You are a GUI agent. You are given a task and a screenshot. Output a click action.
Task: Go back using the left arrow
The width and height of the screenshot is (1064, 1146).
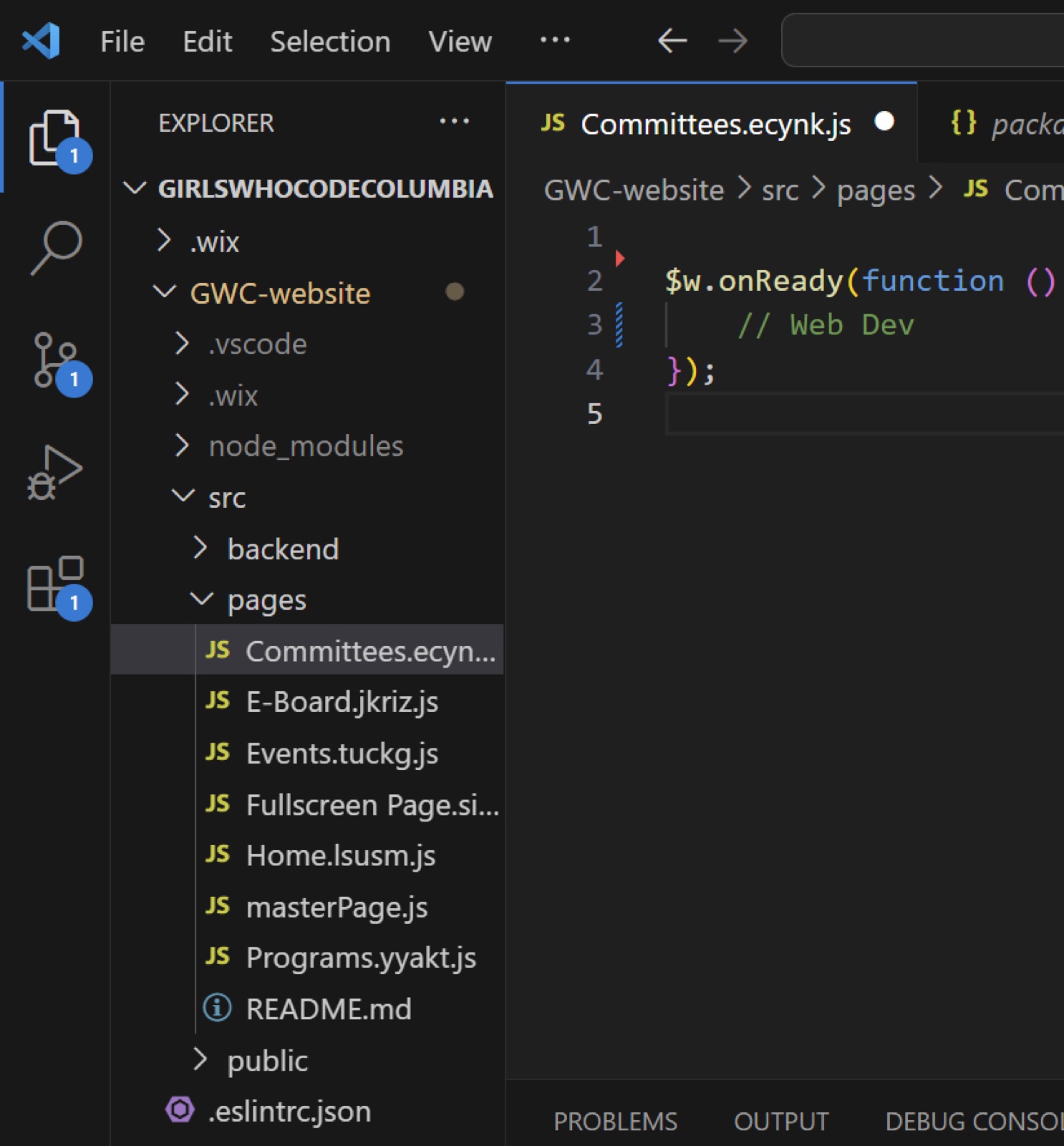click(x=672, y=41)
